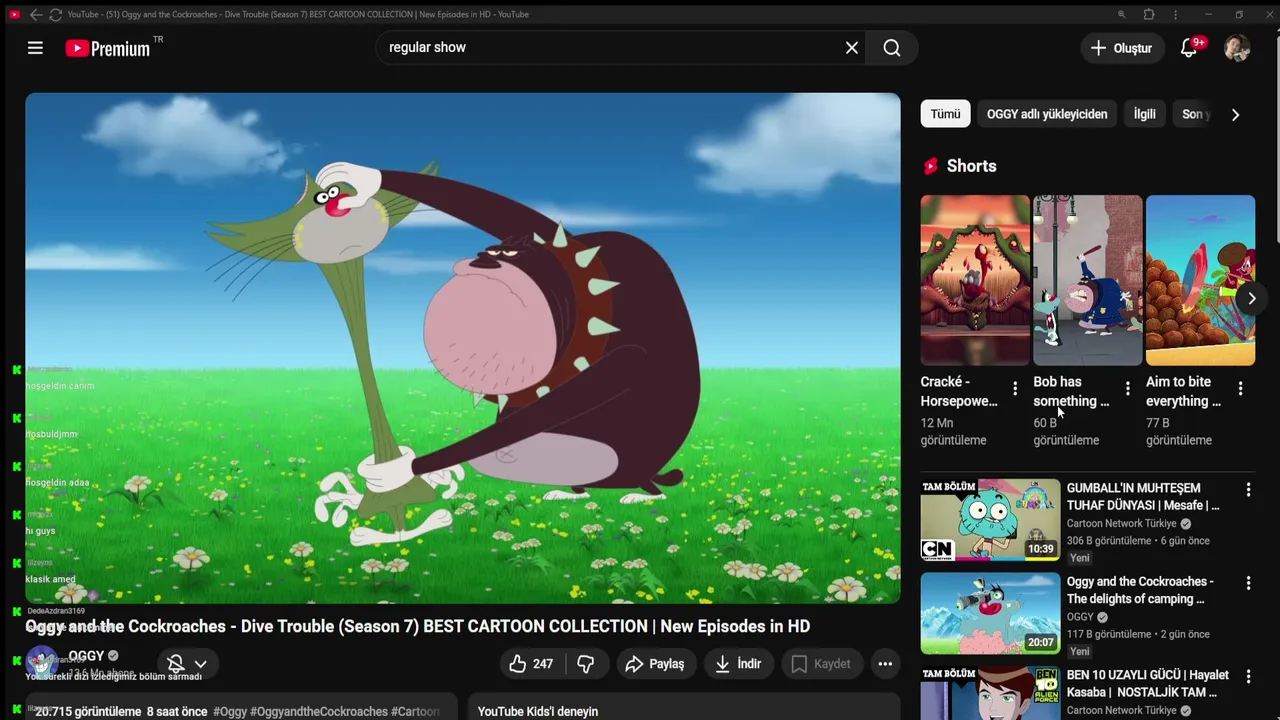Download video with İndir button

click(x=738, y=664)
